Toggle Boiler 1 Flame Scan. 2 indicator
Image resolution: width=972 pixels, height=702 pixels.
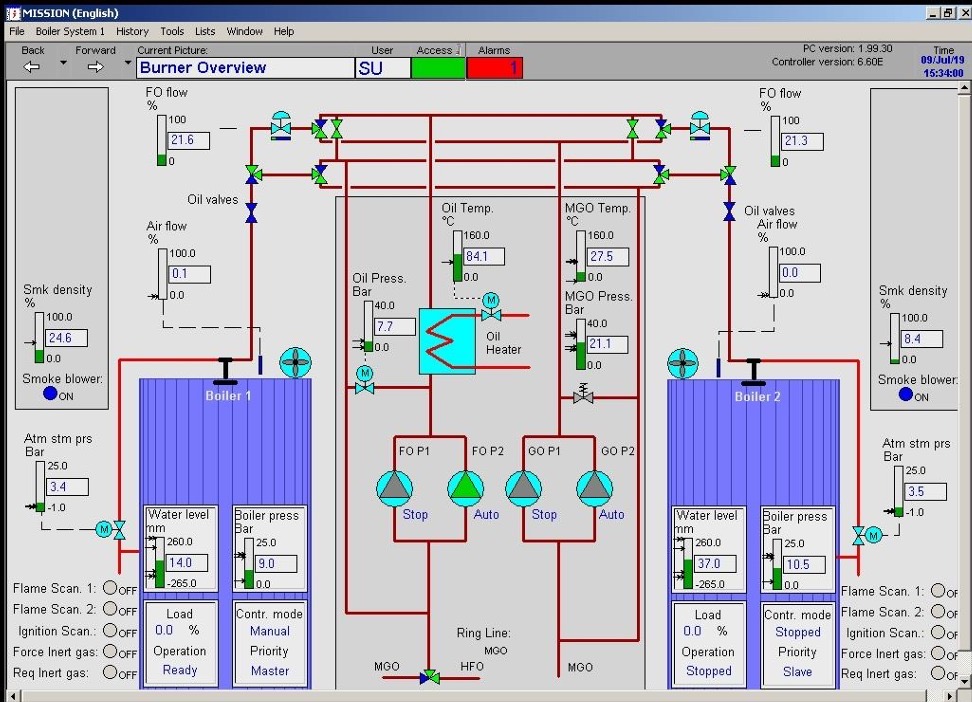tap(110, 608)
